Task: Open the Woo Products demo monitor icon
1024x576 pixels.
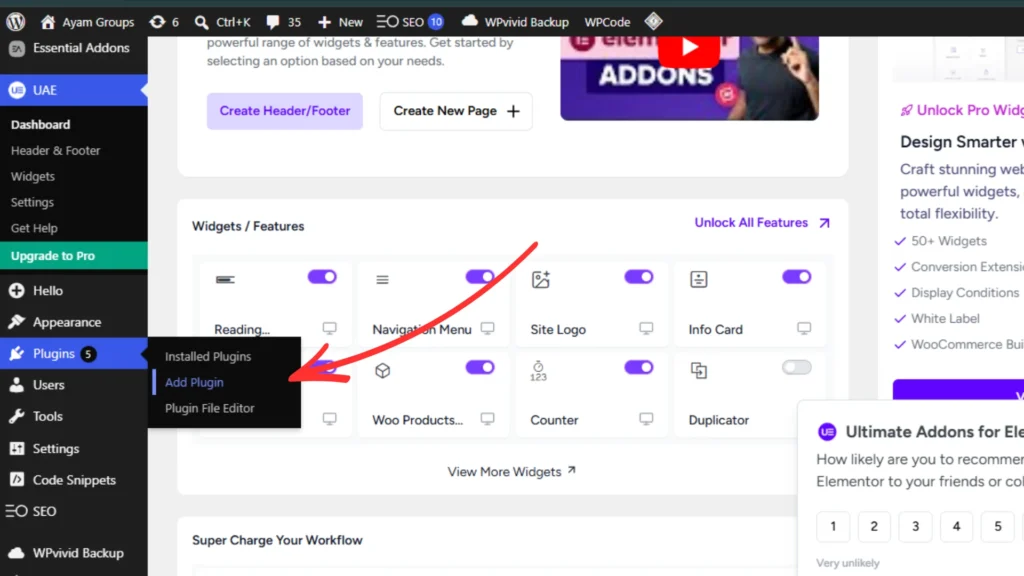Action: click(488, 419)
